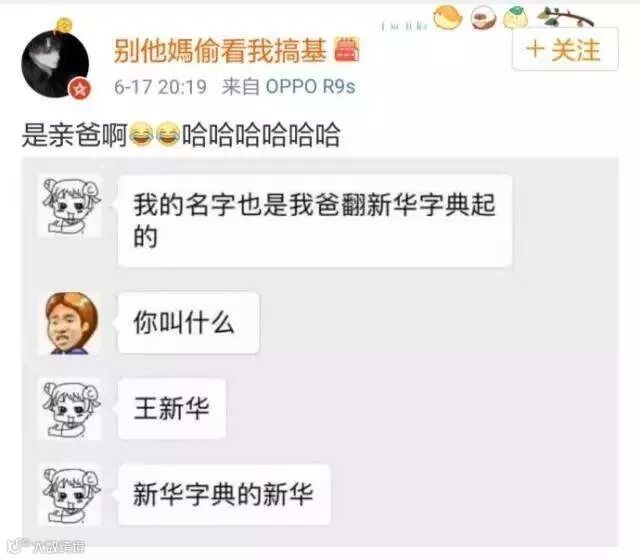This screenshot has width=640, height=560.
Task: Click the verified badge on the avatar
Action: pos(80,89)
